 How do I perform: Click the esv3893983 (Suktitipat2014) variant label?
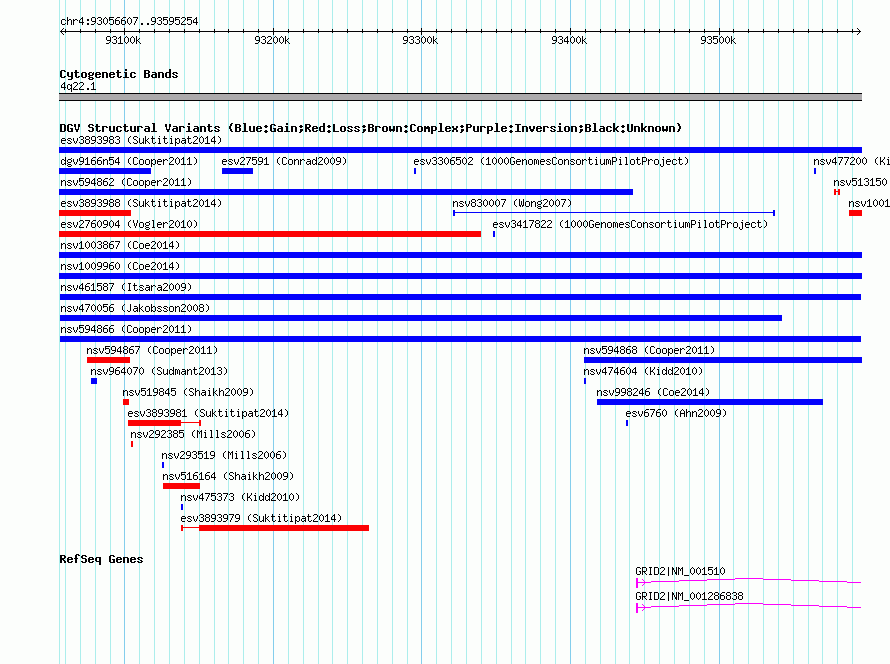point(141,140)
